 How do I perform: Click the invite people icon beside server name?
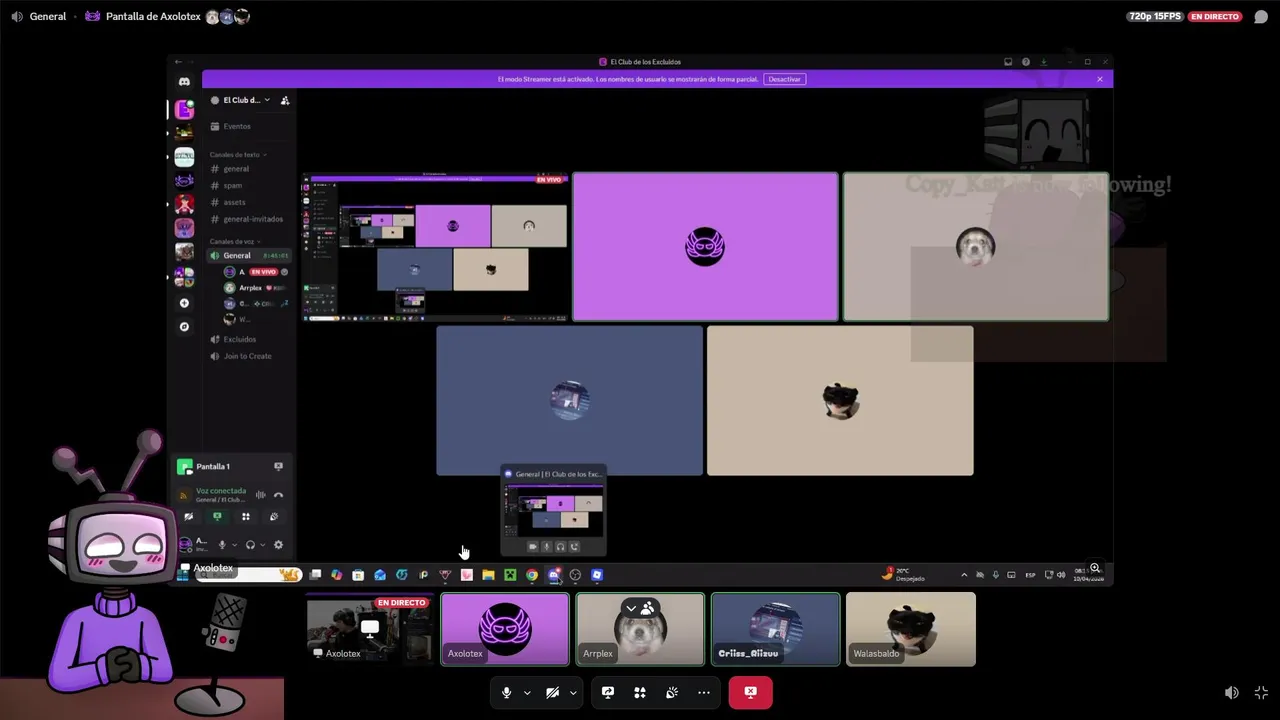tap(285, 100)
